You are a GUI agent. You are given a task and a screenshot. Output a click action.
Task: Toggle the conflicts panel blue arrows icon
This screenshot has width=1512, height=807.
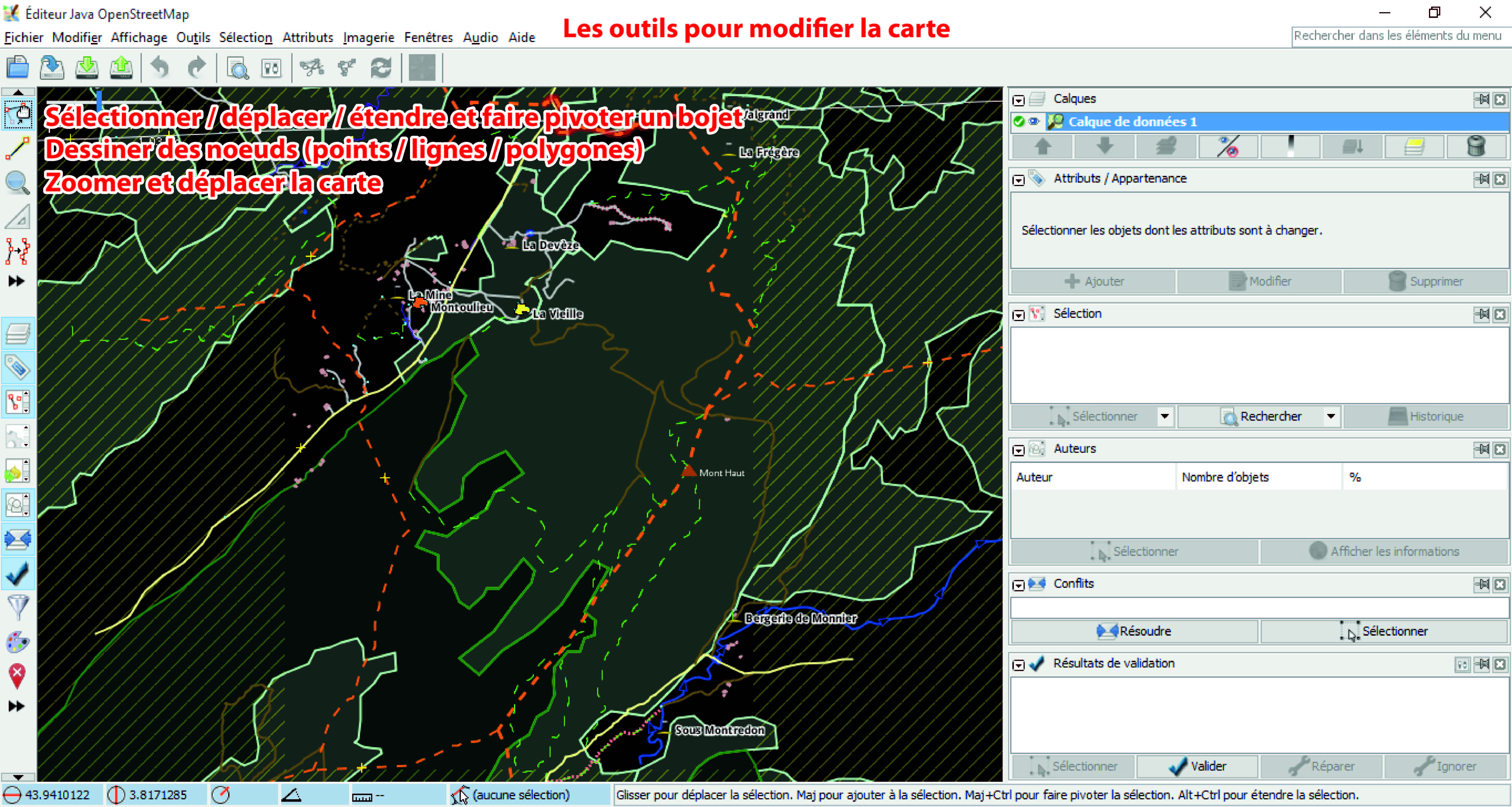point(18,540)
